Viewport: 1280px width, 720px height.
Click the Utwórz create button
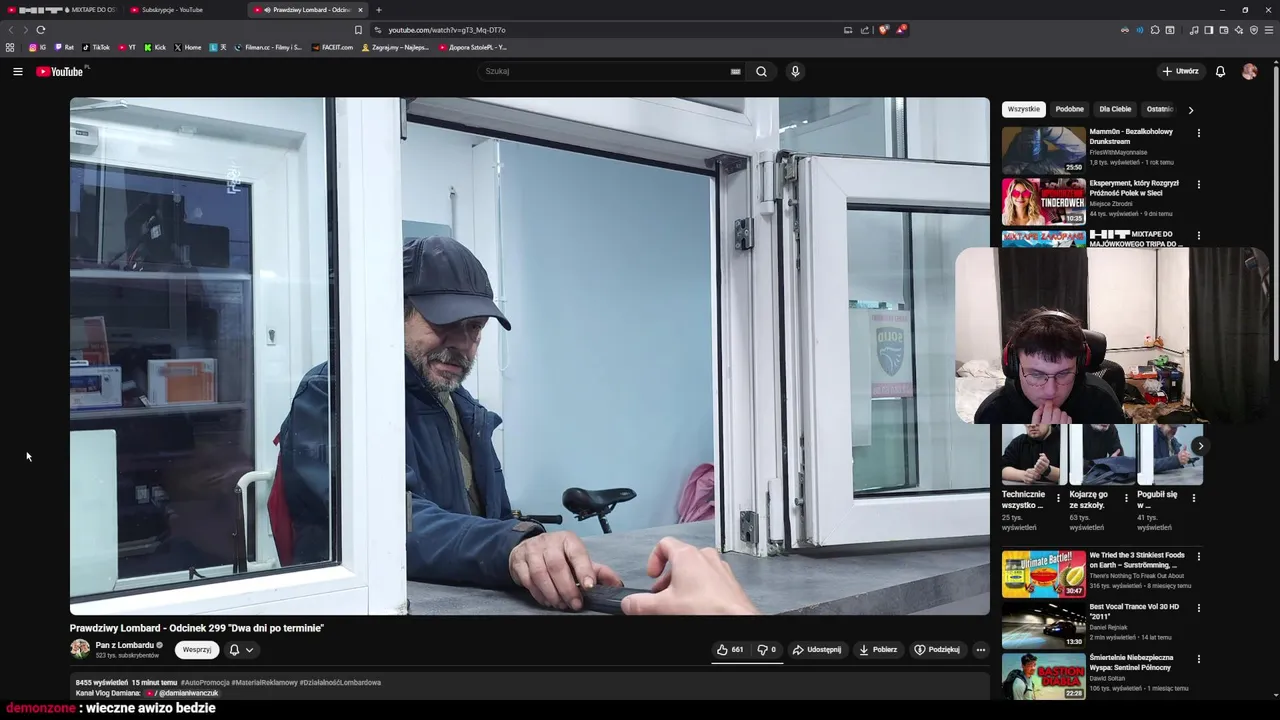(x=1180, y=71)
